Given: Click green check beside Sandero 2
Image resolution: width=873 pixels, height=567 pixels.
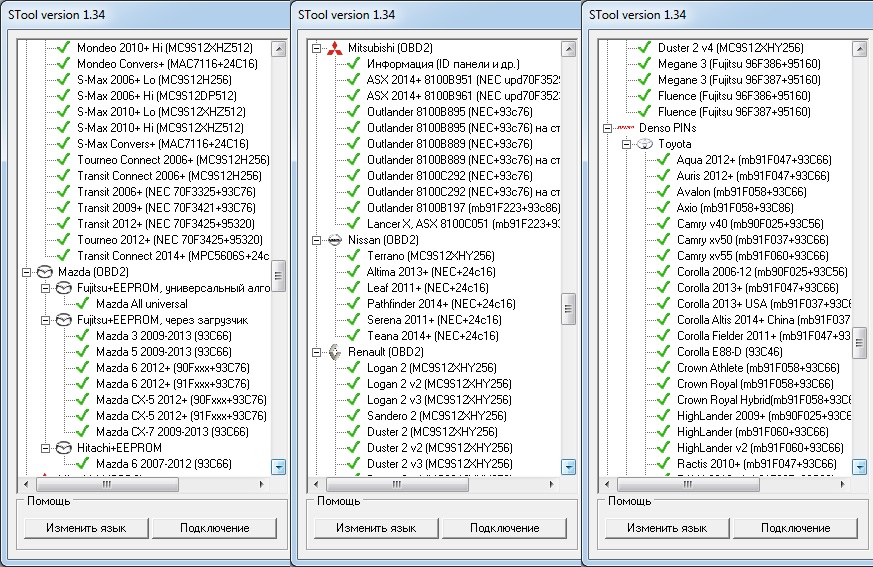Looking at the screenshot, I should (x=353, y=416).
